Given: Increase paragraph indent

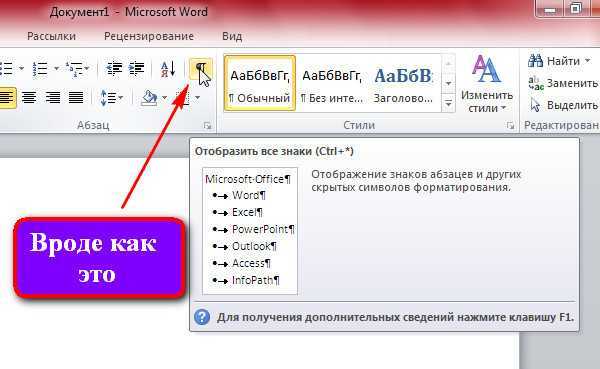Looking at the screenshot, I should 137,69.
